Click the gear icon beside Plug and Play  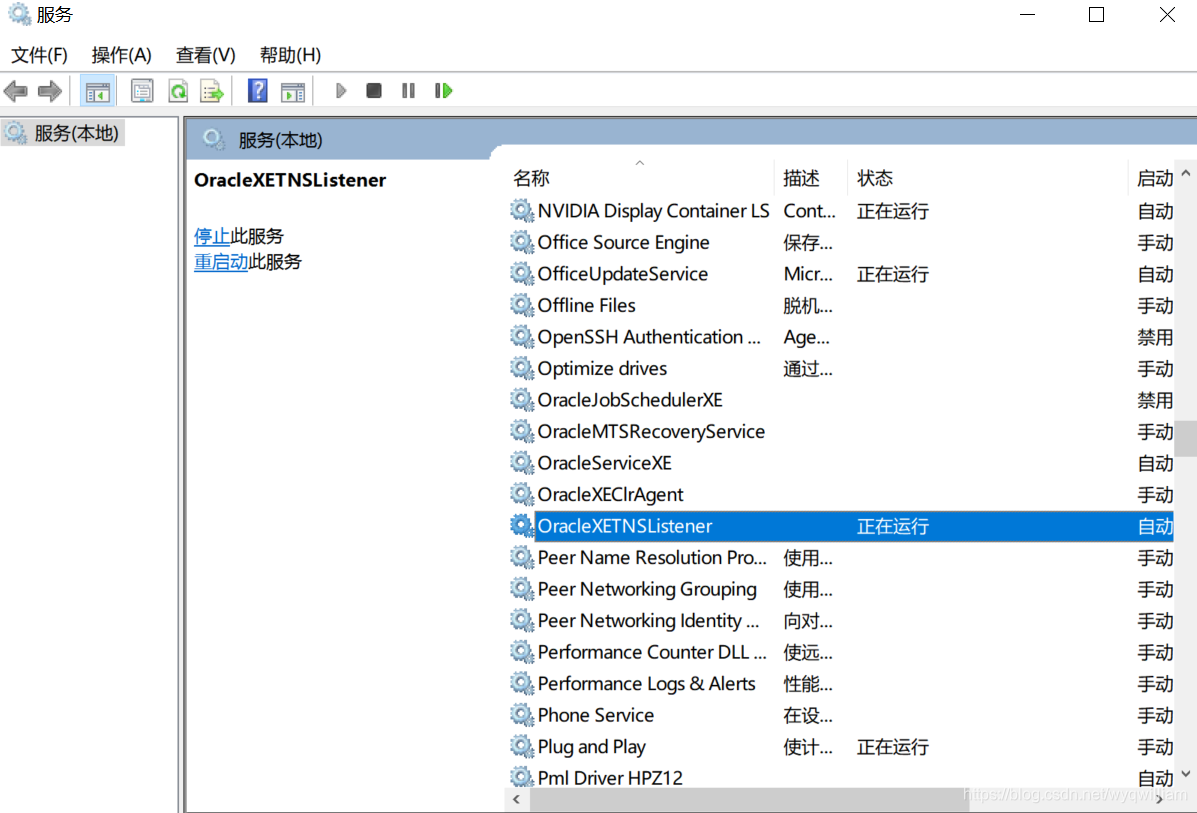point(521,747)
